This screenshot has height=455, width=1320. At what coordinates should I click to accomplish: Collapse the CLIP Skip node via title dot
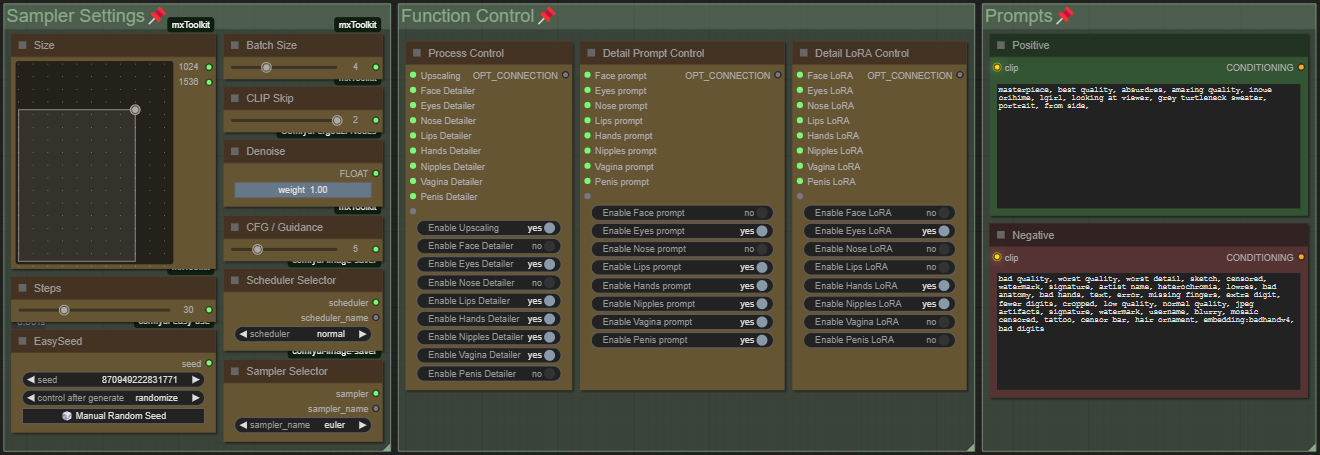click(234, 99)
